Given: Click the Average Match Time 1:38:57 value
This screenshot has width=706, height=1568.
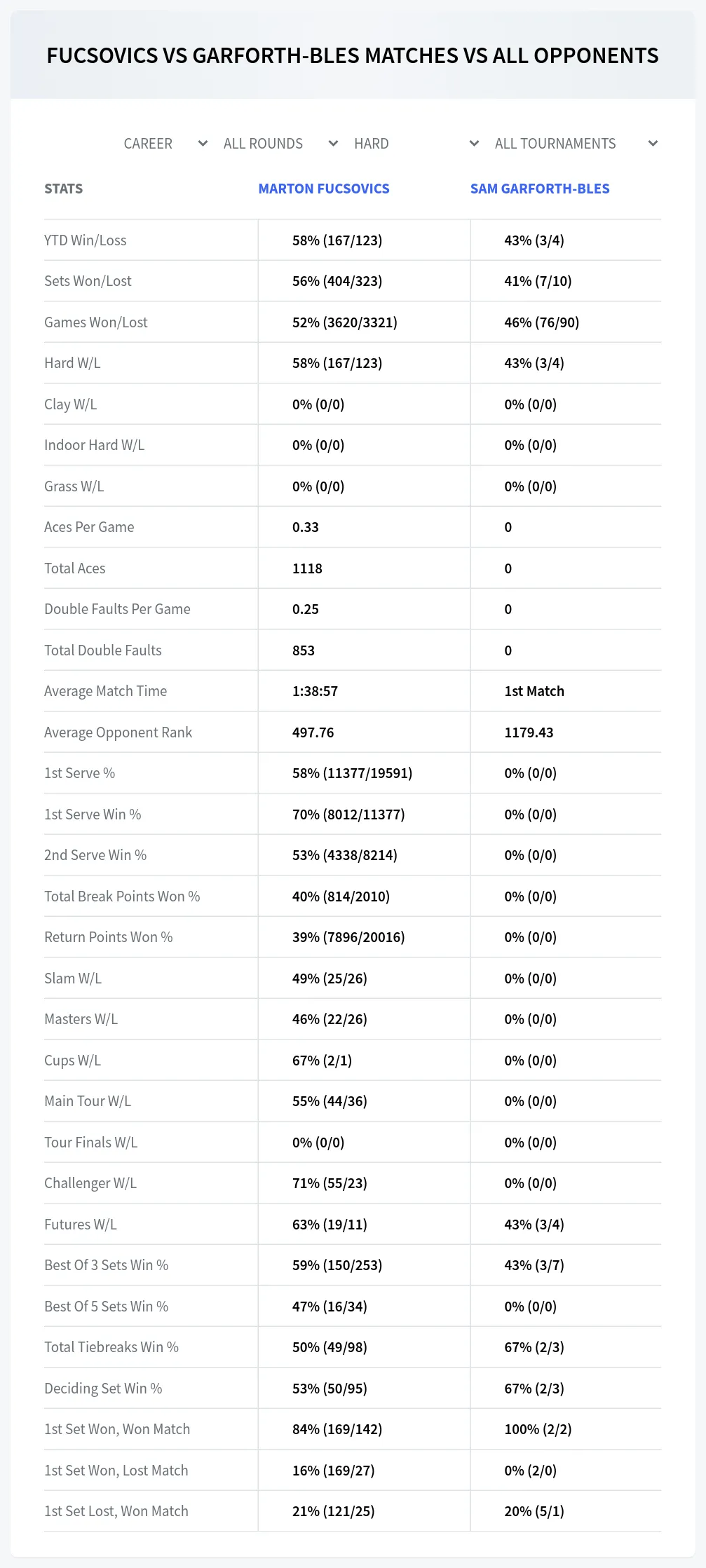Looking at the screenshot, I should pyautogui.click(x=315, y=691).
